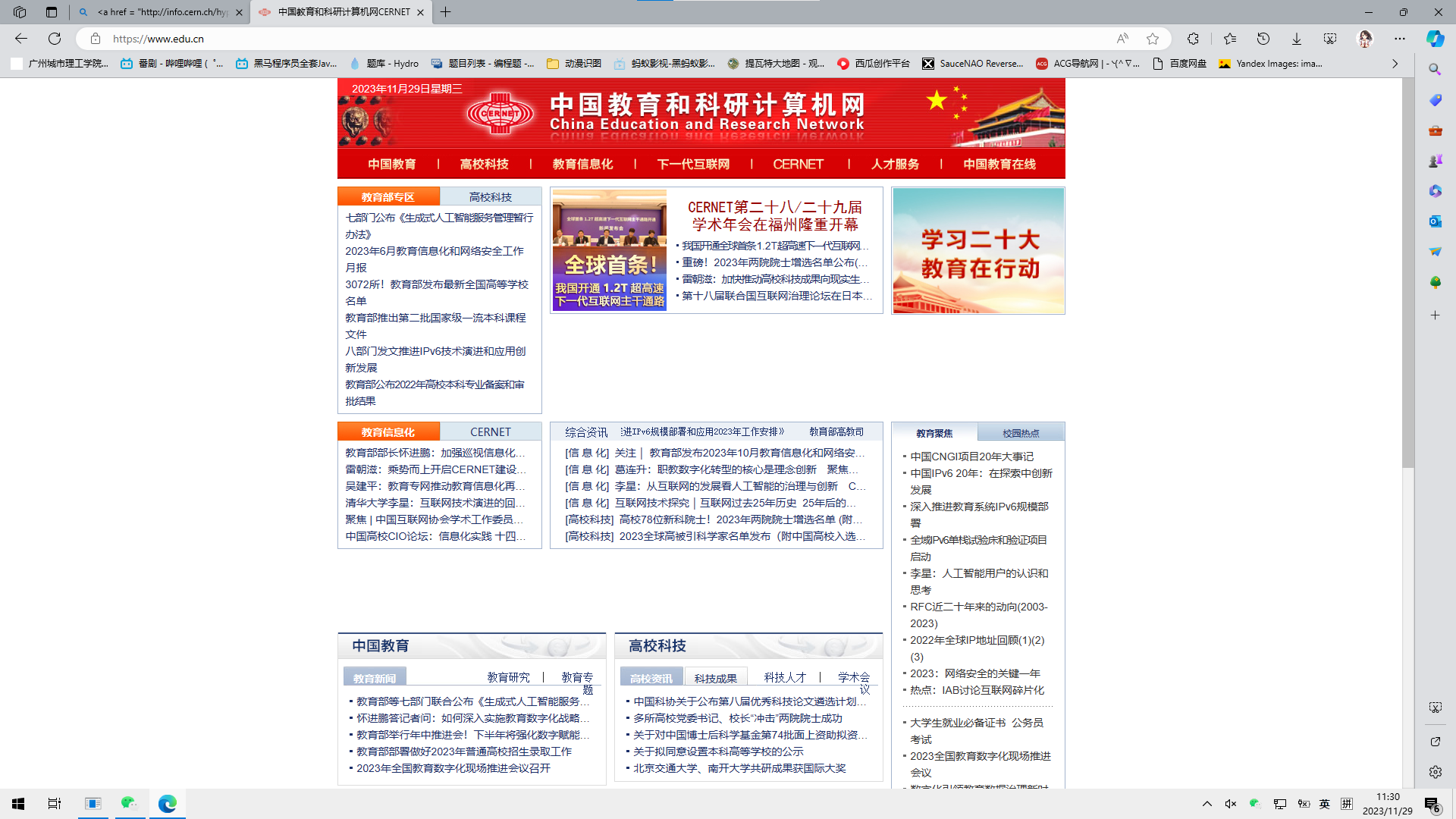1456x819 pixels.
Task: Open the 高校科技 navigation menu item
Action: (484, 165)
